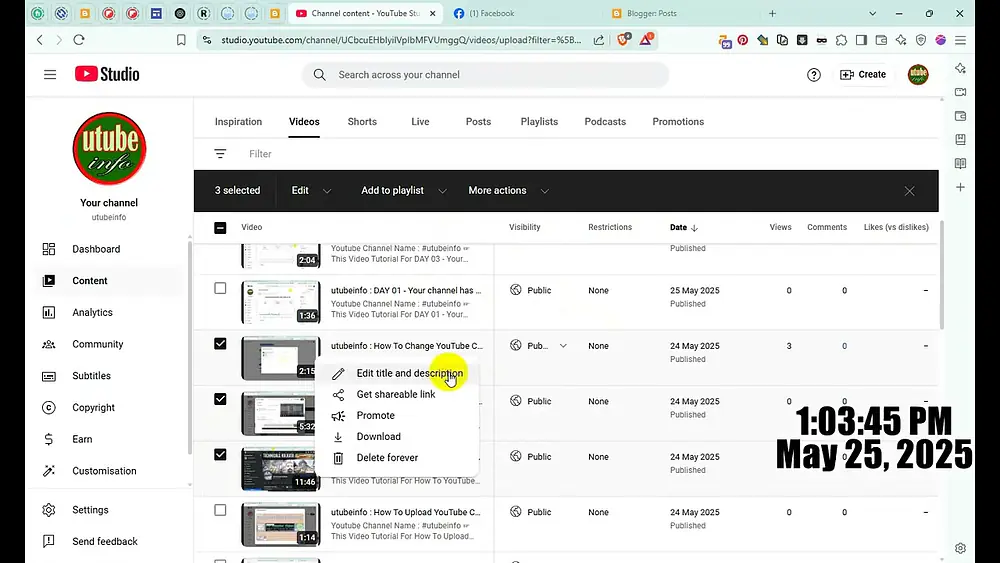Choose Promote from the context menu
The height and width of the screenshot is (563, 1000).
397,416
